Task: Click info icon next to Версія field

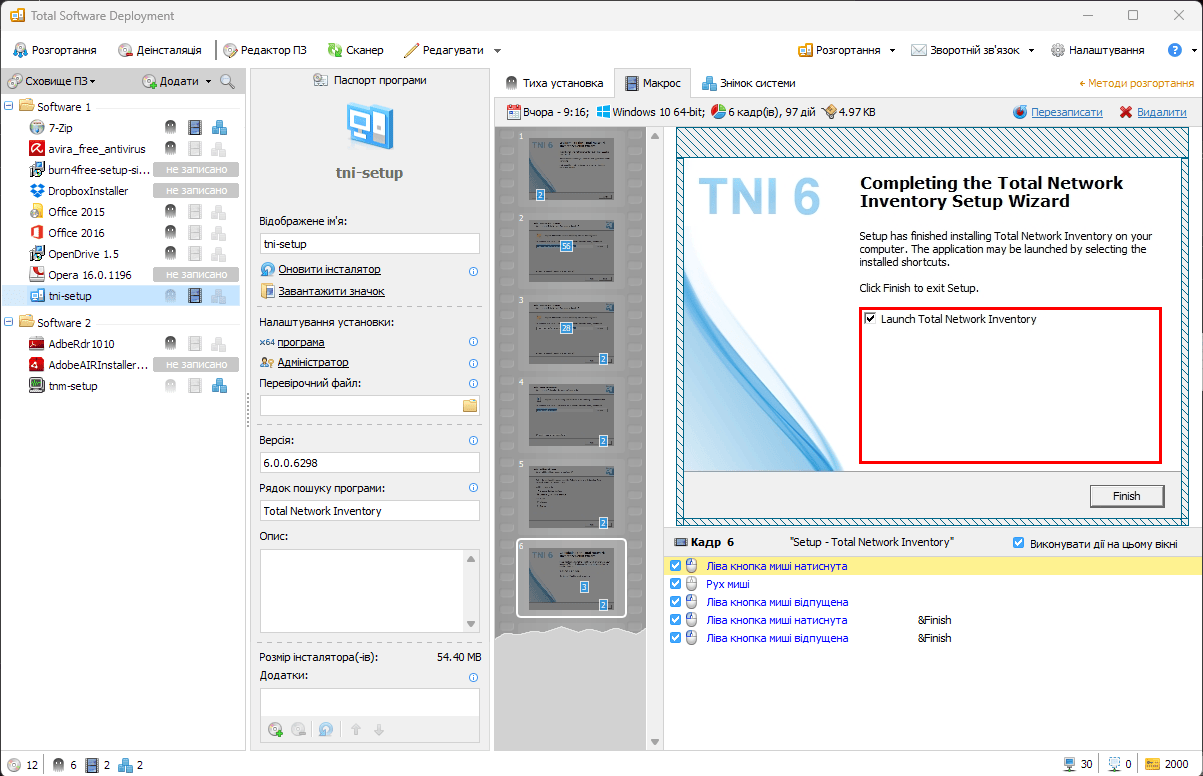Action: tap(473, 440)
